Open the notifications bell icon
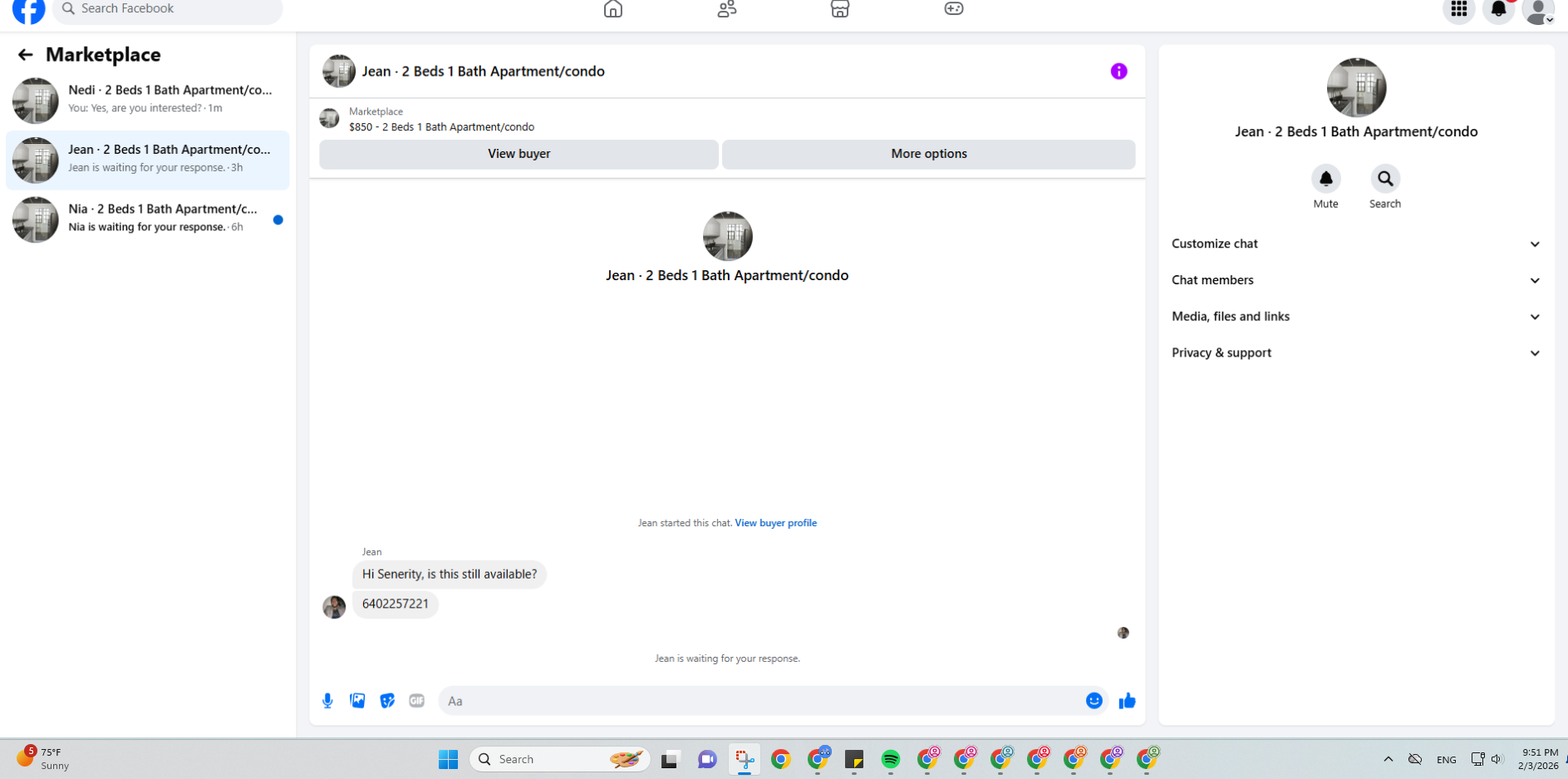The image size is (1568, 779). point(1498,9)
